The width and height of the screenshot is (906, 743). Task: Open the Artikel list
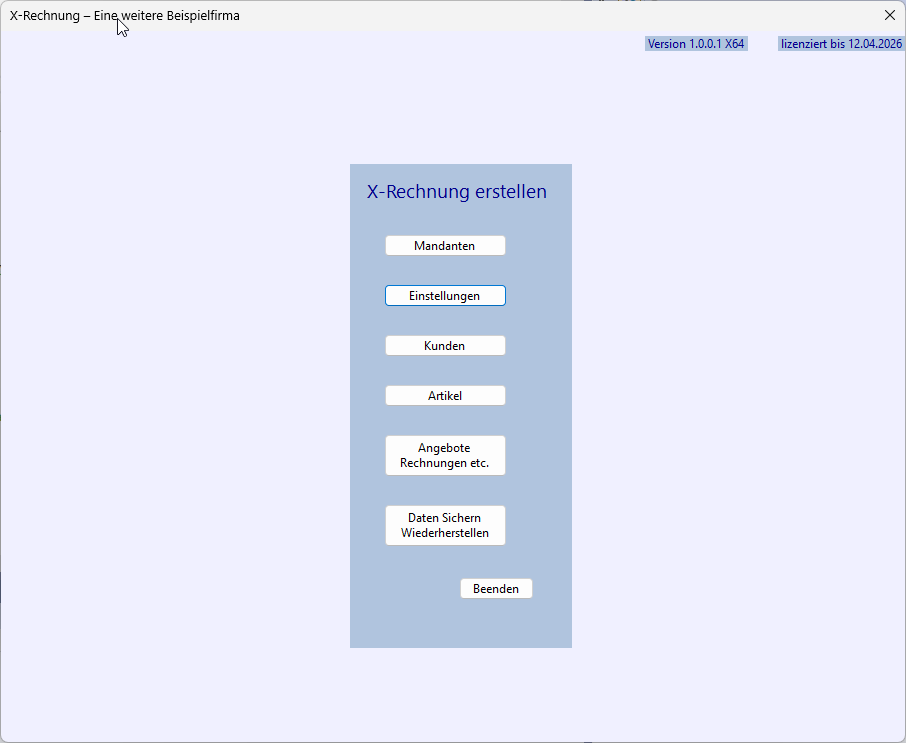pyautogui.click(x=445, y=396)
